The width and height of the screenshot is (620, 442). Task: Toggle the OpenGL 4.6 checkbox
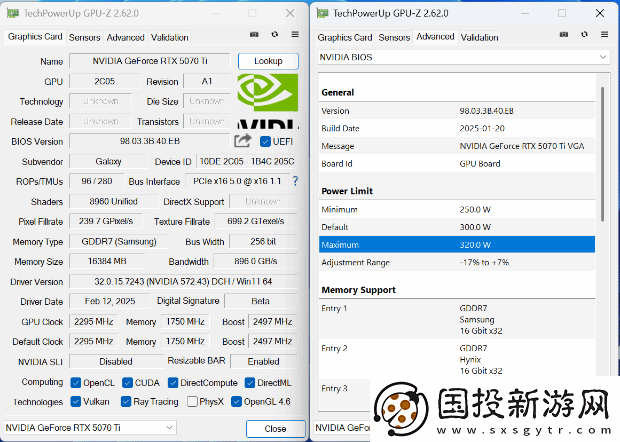pos(236,402)
